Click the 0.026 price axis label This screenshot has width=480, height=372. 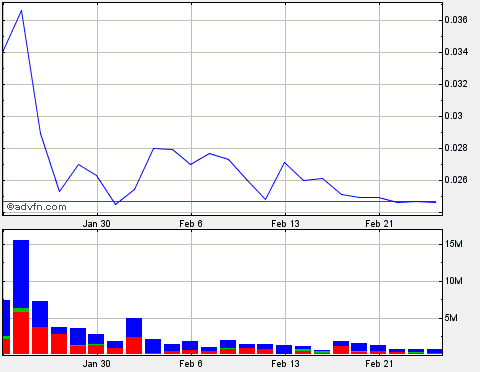click(x=456, y=180)
